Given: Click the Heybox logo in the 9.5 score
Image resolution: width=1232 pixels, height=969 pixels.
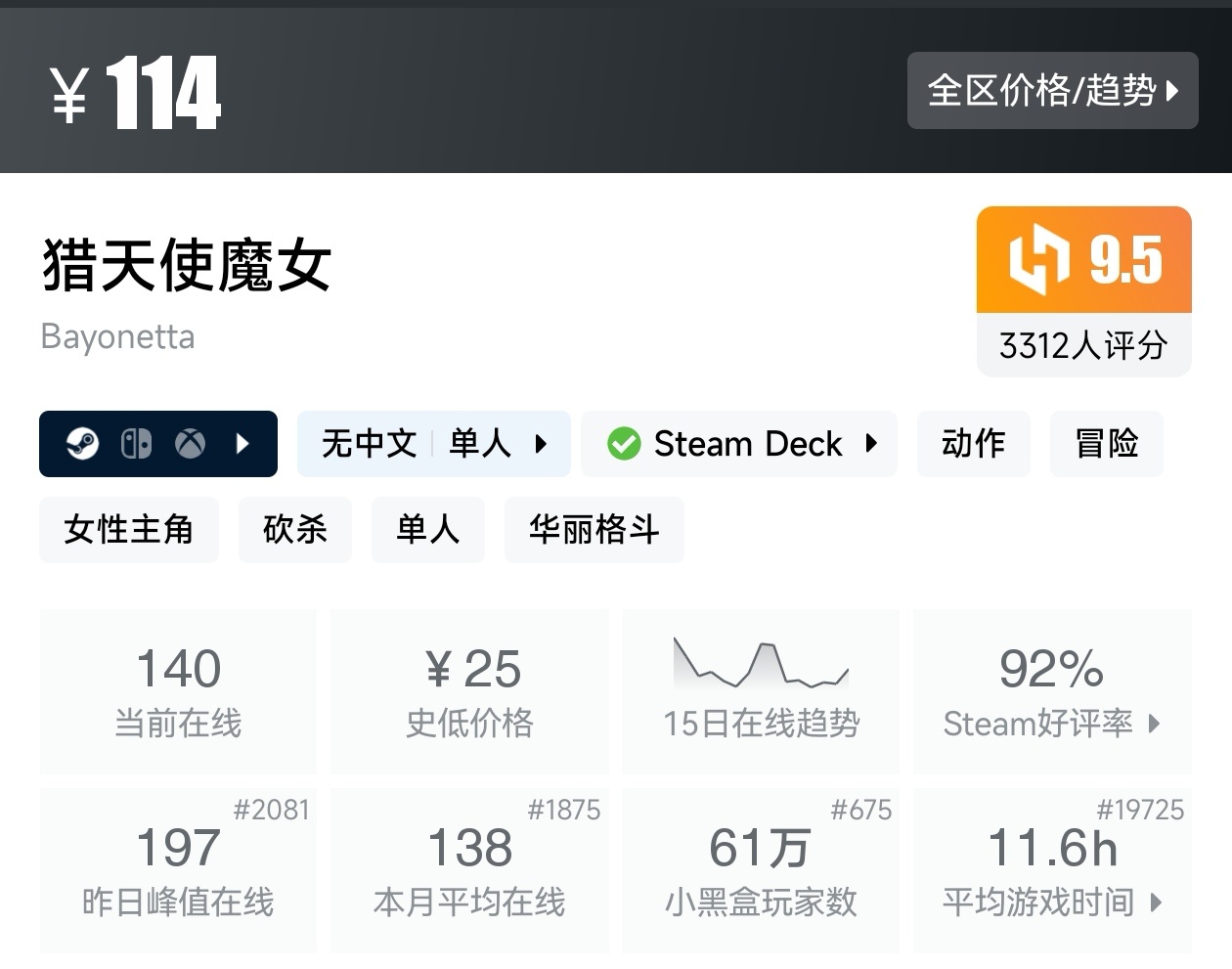Looking at the screenshot, I should click(x=1038, y=260).
